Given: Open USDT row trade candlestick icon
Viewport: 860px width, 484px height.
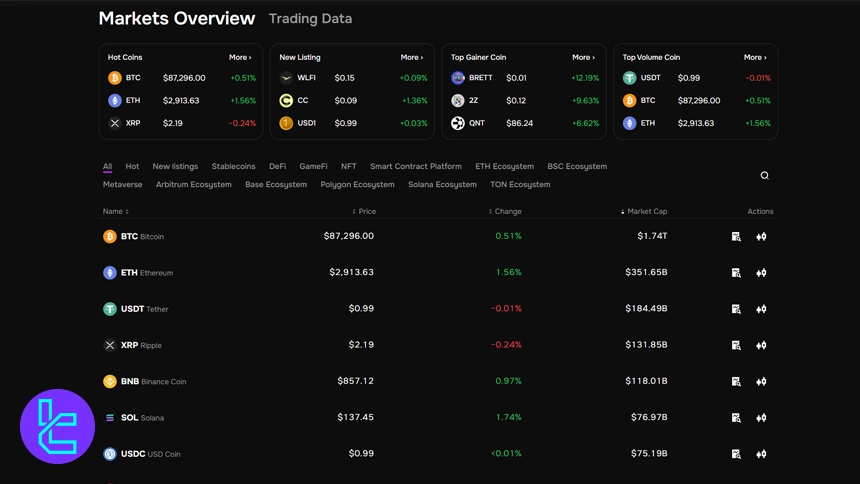Looking at the screenshot, I should tap(761, 309).
